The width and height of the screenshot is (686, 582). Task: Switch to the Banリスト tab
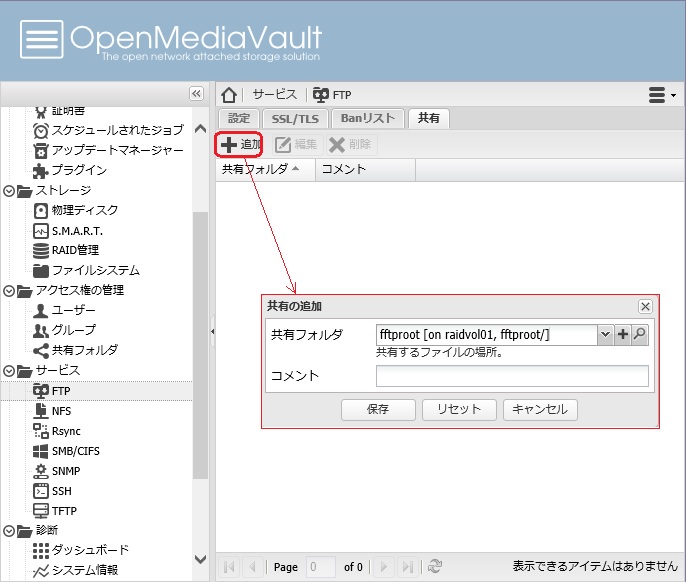[x=368, y=119]
